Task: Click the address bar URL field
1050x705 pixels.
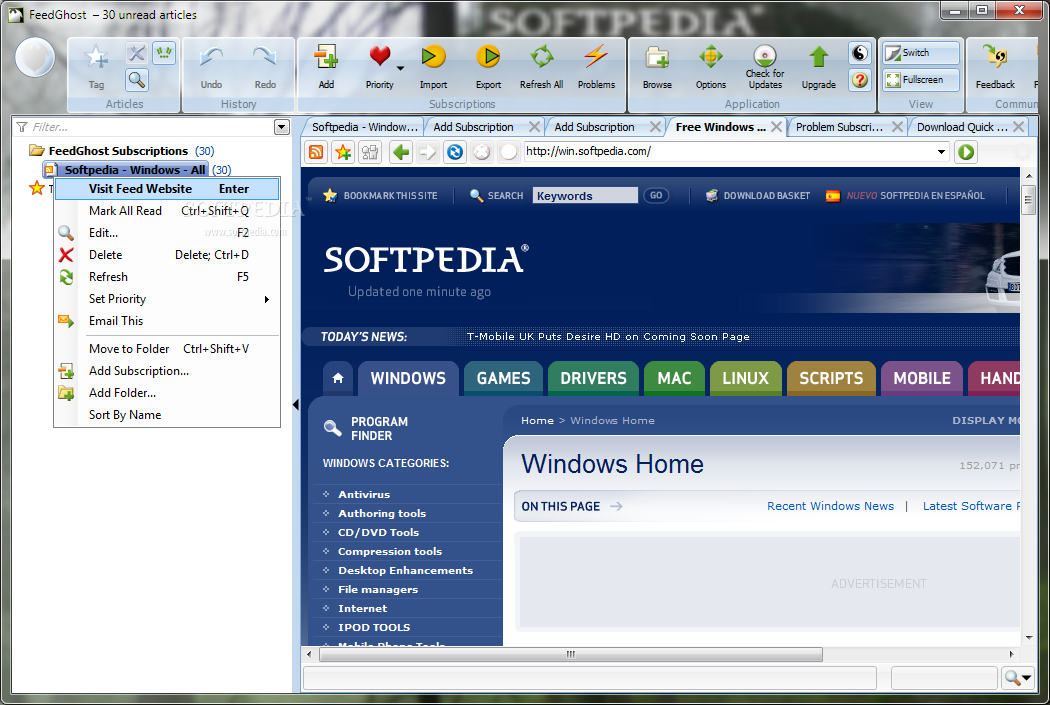Action: point(730,151)
